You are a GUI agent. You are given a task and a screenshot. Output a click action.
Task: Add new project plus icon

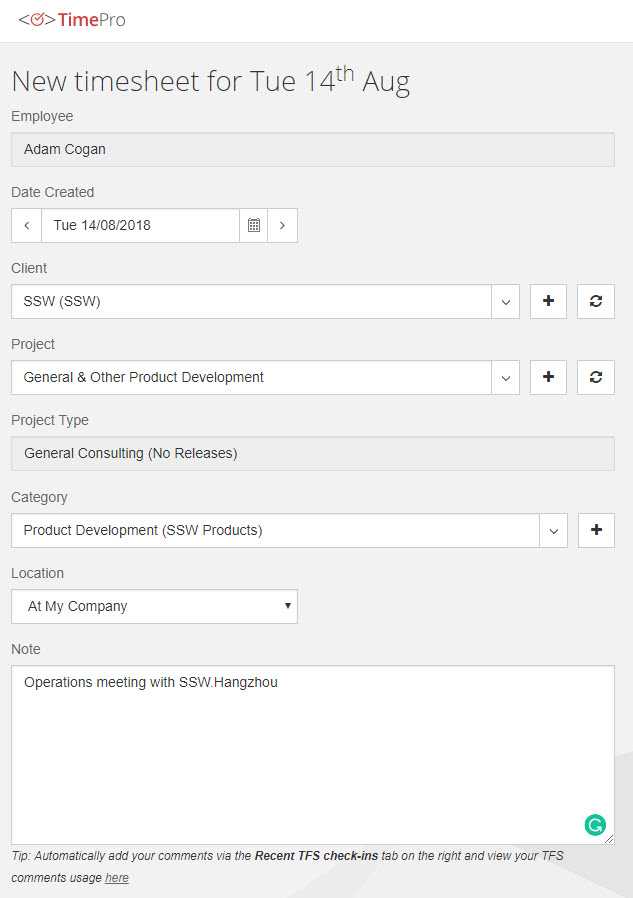[548, 377]
